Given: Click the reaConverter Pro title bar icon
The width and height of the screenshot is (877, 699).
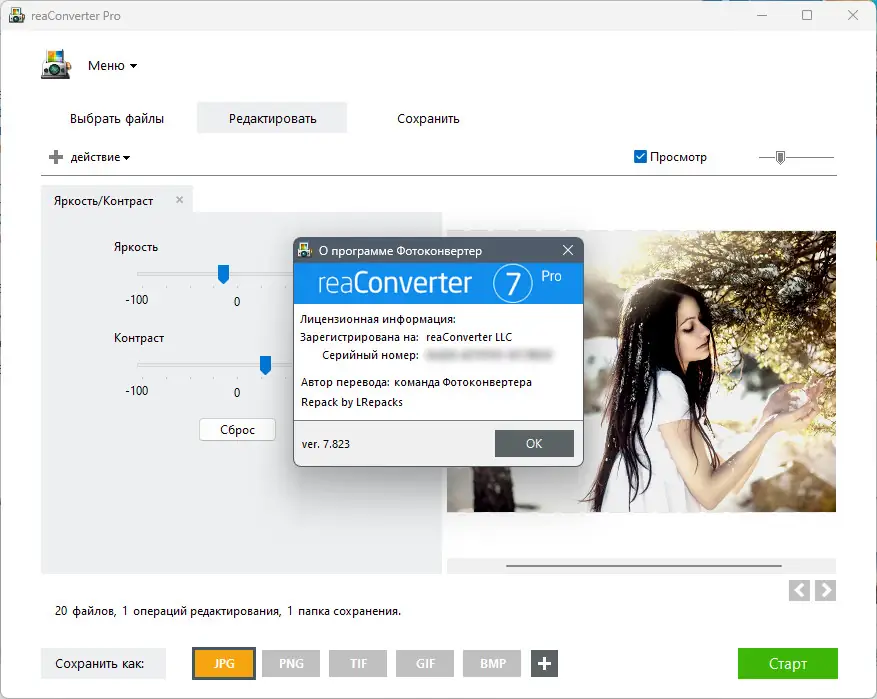Looking at the screenshot, I should click(17, 15).
